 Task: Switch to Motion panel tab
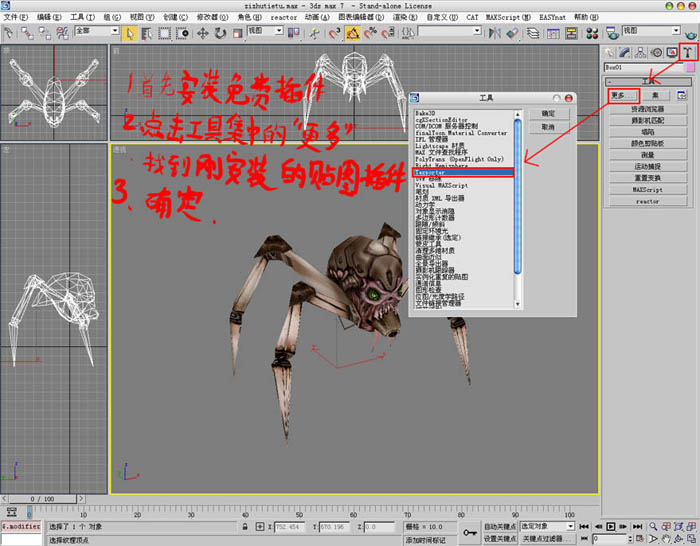[656, 53]
